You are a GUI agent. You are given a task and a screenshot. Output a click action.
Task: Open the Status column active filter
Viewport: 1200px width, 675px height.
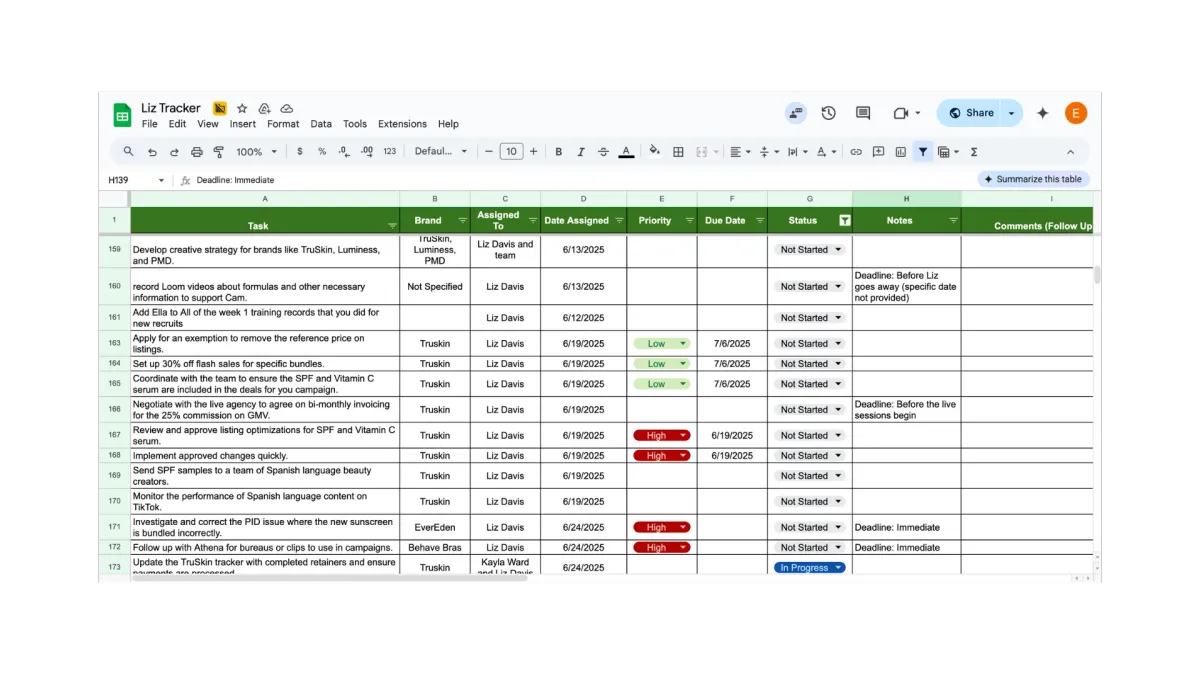[845, 221]
